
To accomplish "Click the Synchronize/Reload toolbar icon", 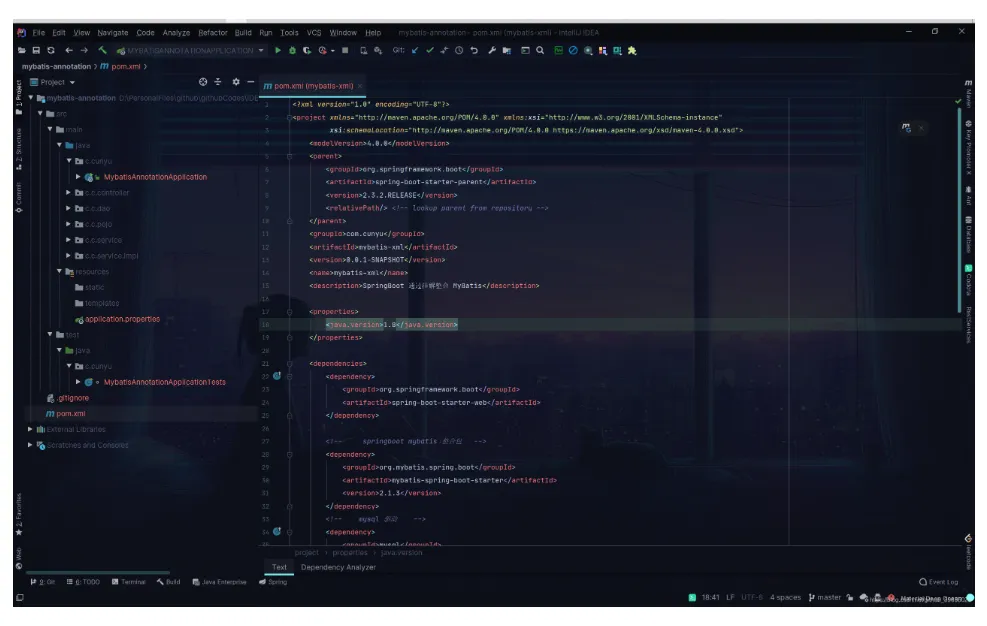I will point(51,50).
